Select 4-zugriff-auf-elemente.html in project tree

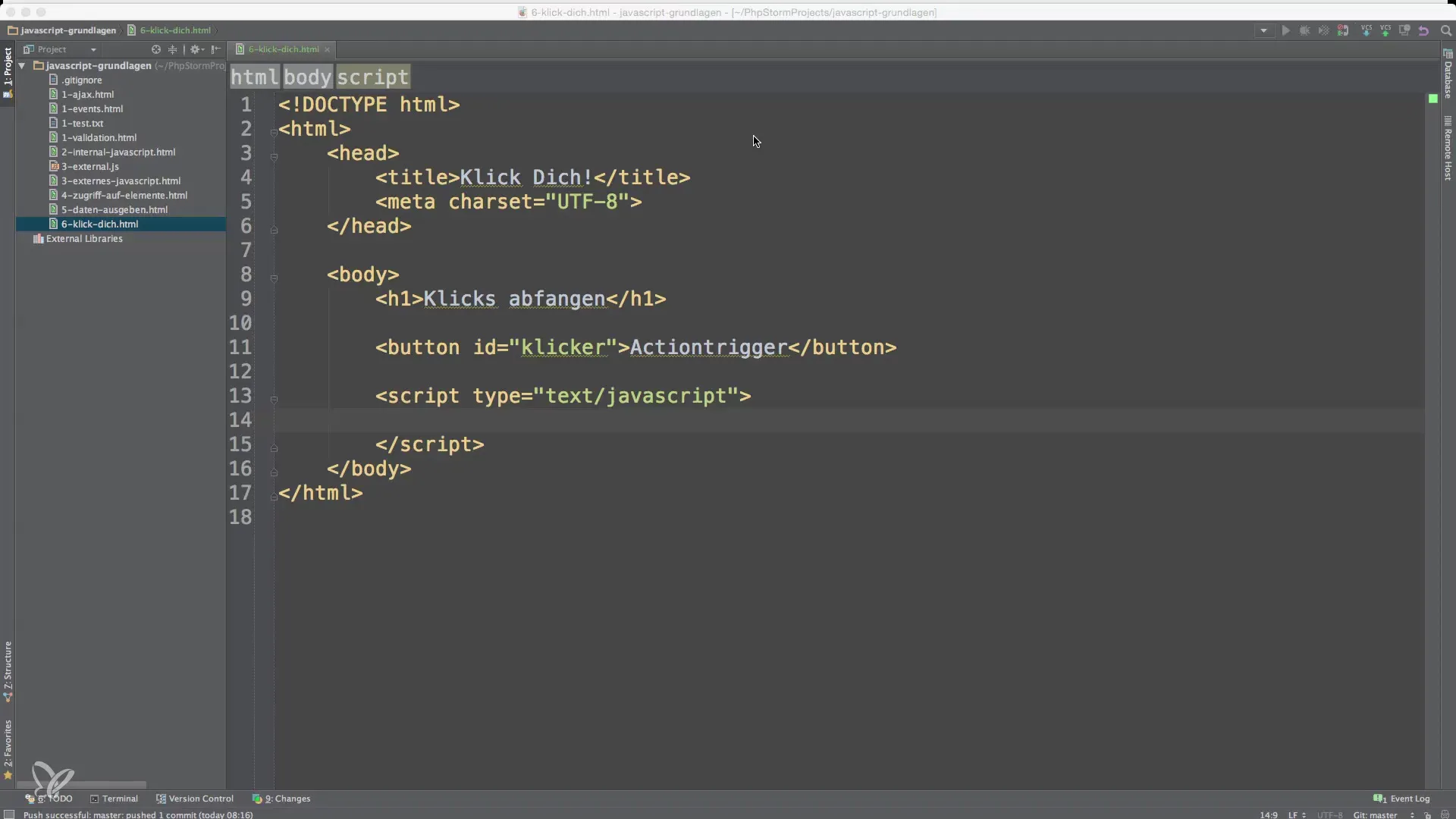(124, 196)
